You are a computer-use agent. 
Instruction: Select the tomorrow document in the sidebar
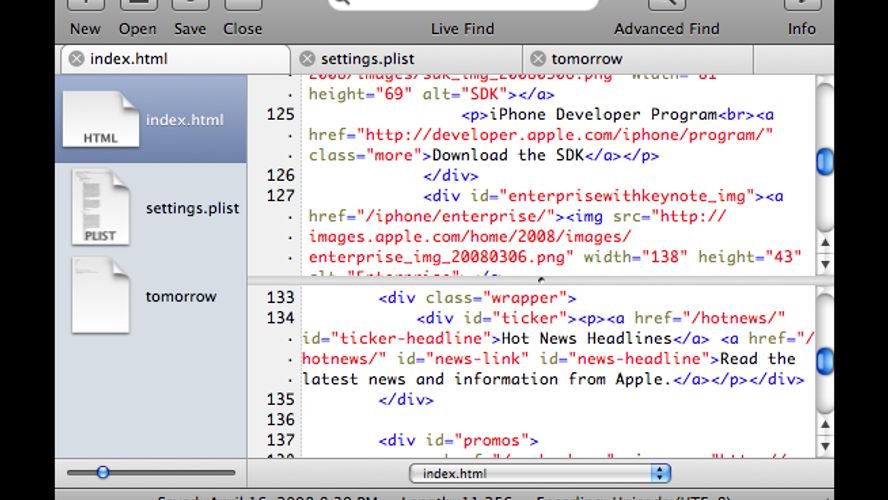pos(100,296)
